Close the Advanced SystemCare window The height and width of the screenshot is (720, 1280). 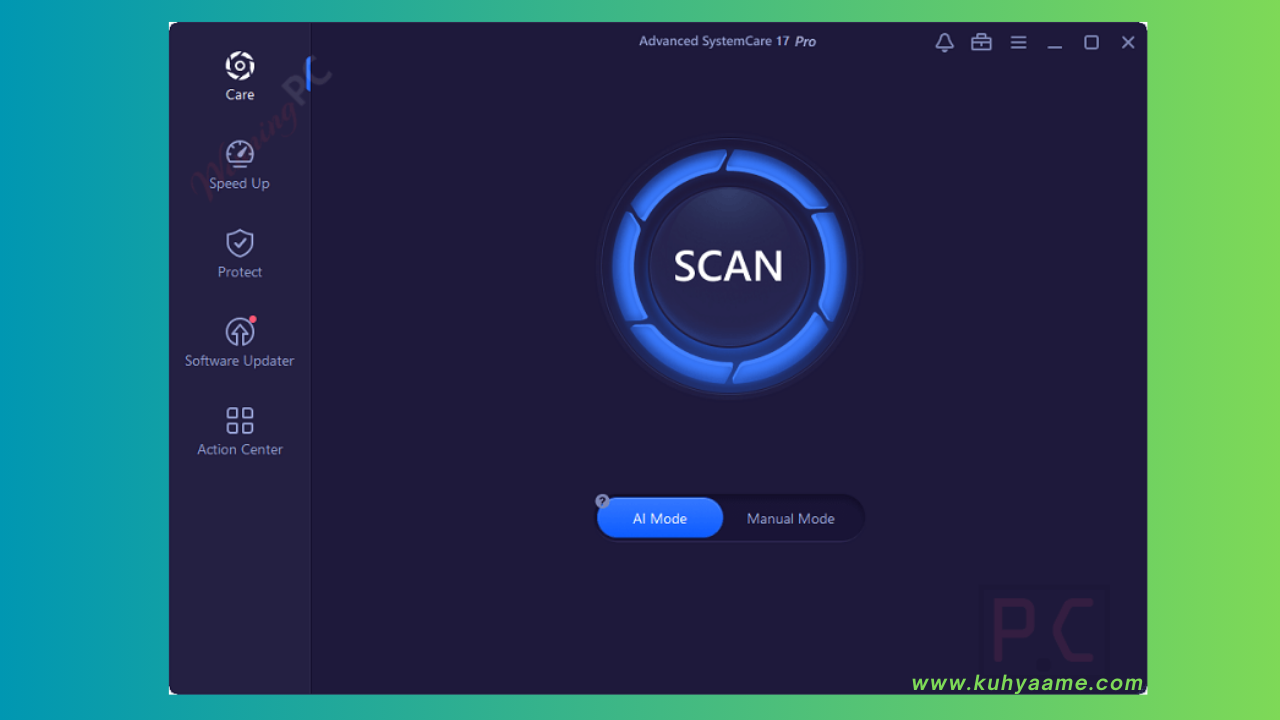(x=1128, y=42)
